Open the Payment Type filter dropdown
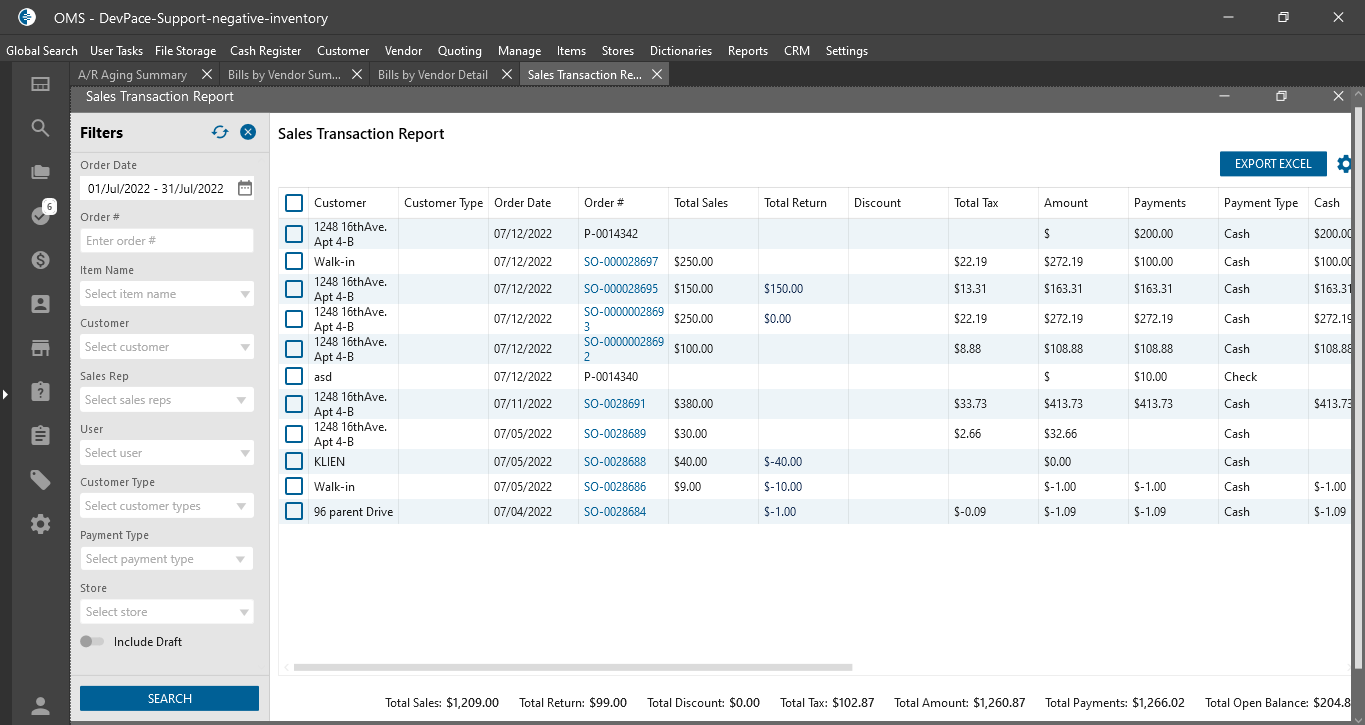Screen dimensions: 1365x725 [x=166, y=559]
